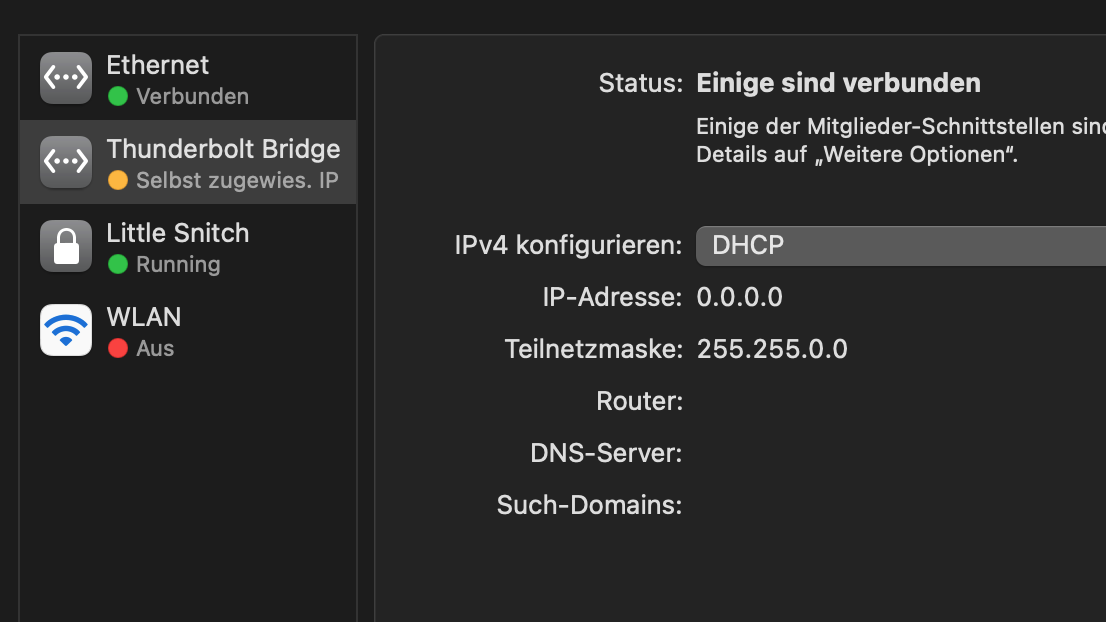The width and height of the screenshot is (1106, 622).
Task: Click the Teilnetzmaske value 255.255.0.0
Action: [772, 349]
